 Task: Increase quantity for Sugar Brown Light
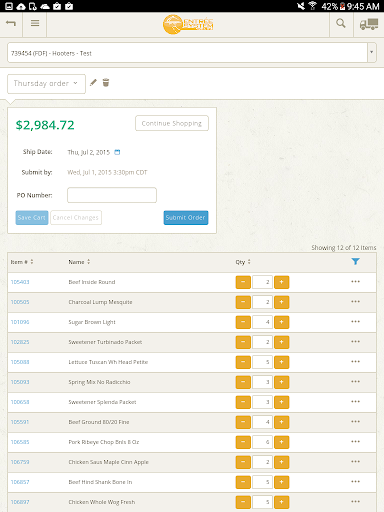(281, 322)
